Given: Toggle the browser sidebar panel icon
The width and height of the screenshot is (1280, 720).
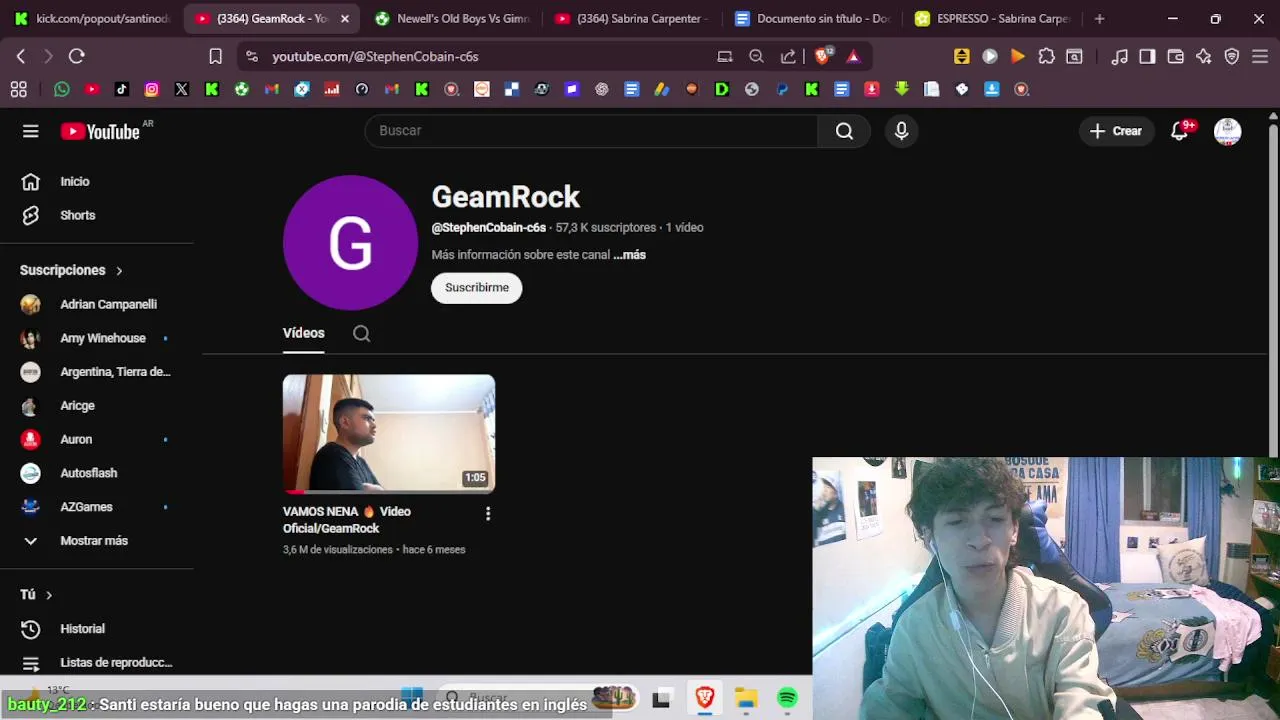Looking at the screenshot, I should (1147, 56).
